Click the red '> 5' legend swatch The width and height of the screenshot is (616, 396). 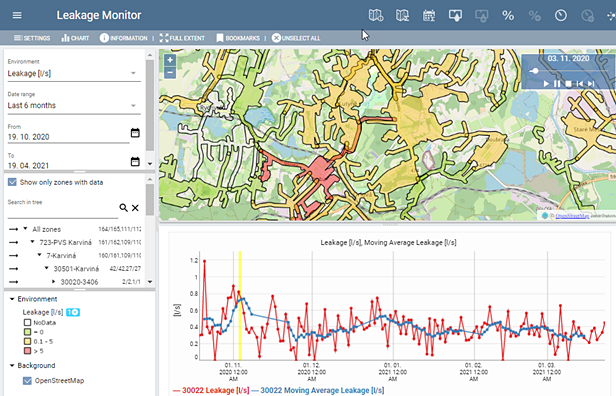tap(27, 351)
